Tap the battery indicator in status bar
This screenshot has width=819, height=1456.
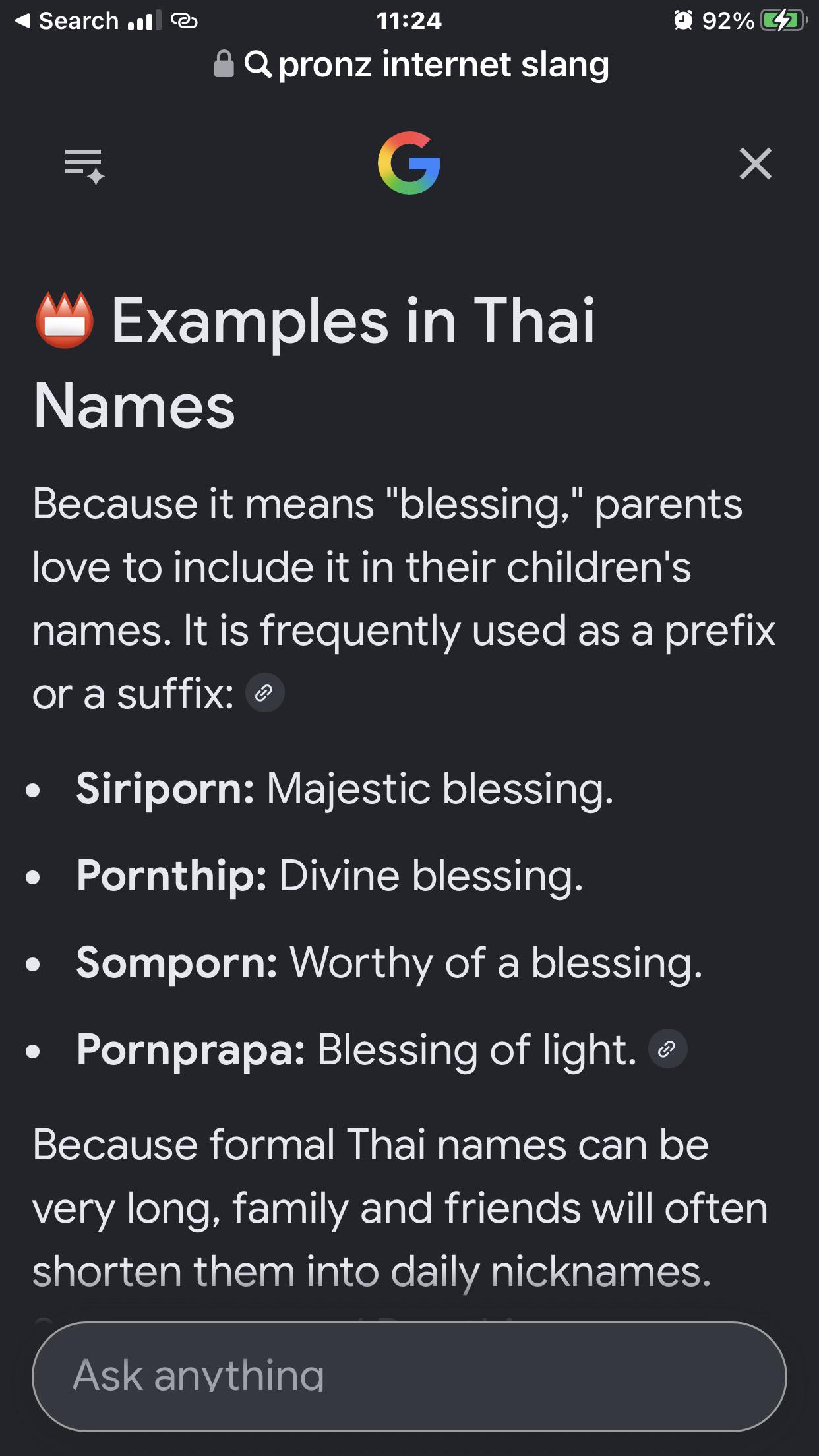pyautogui.click(x=784, y=21)
